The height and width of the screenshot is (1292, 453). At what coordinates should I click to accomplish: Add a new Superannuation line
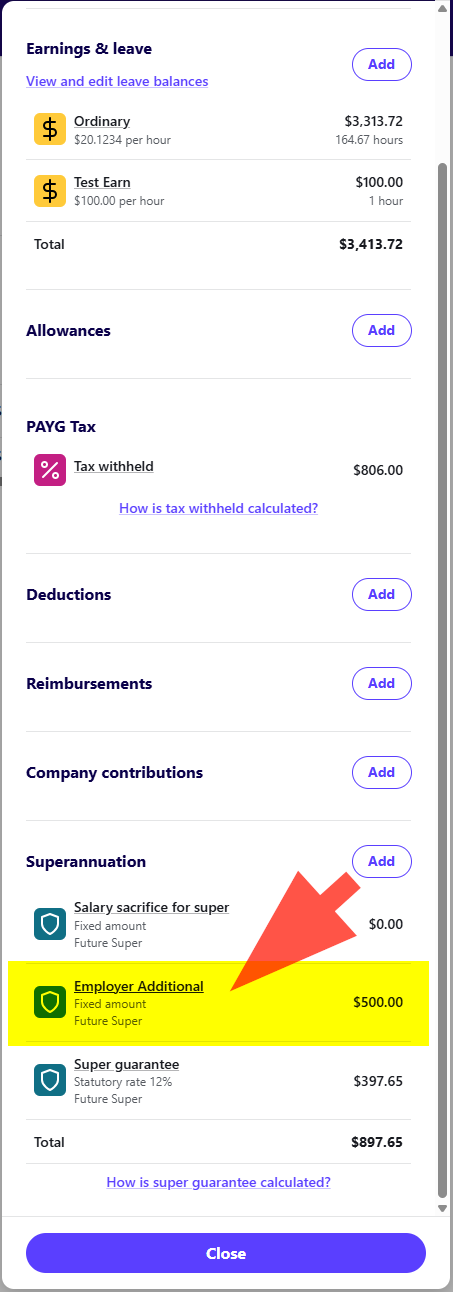click(381, 861)
